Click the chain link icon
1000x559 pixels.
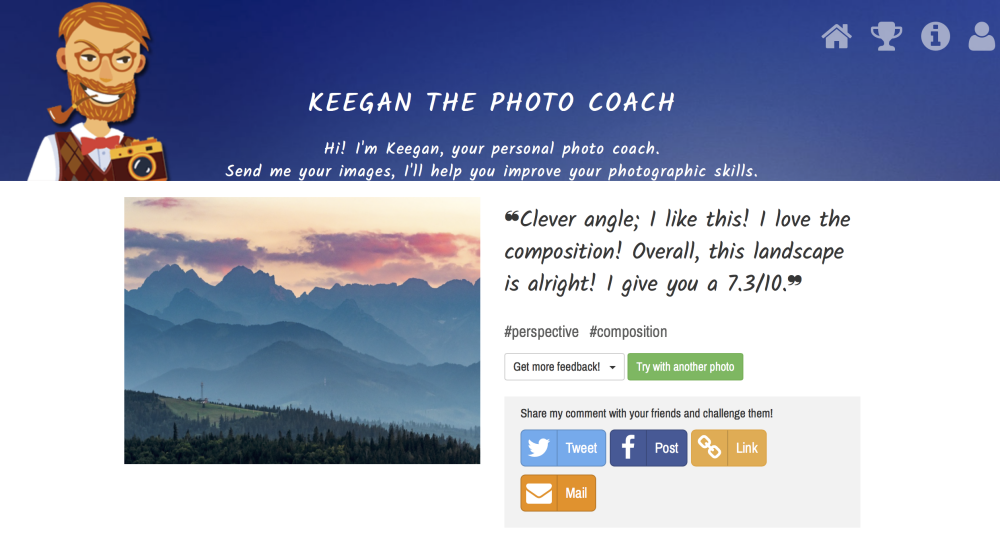pos(709,448)
